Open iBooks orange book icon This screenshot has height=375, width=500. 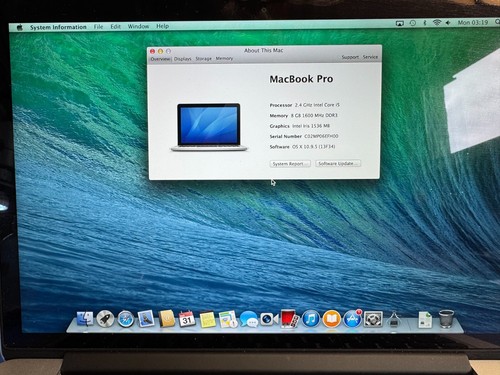331,319
